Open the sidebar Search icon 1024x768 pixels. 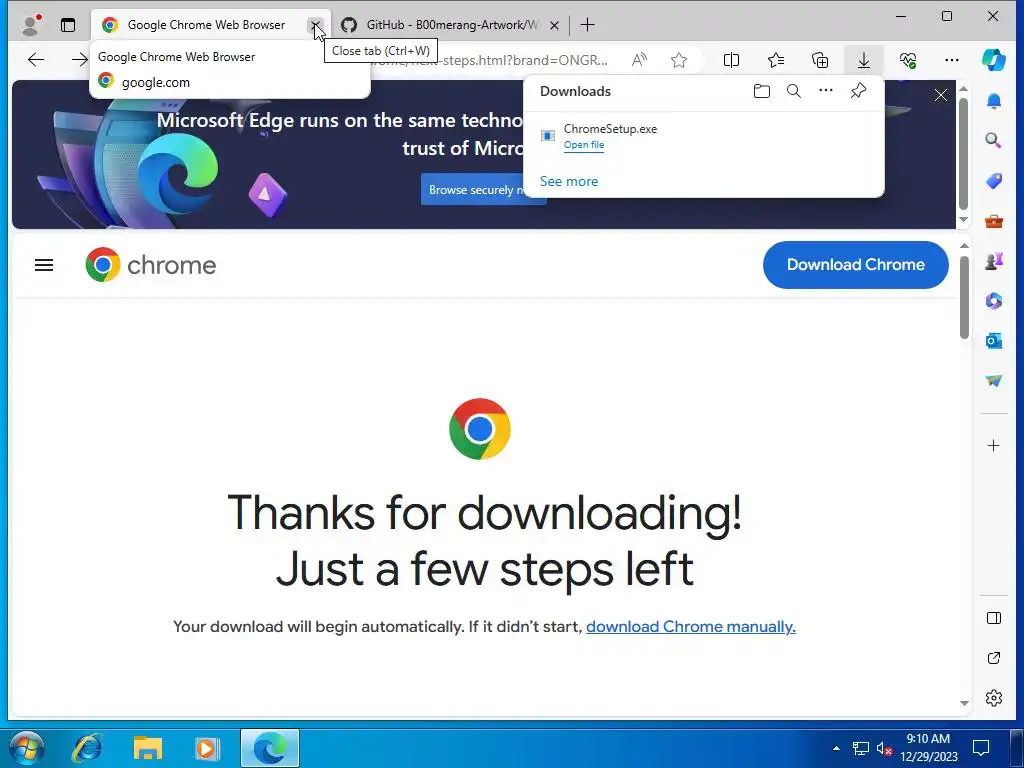click(x=993, y=140)
